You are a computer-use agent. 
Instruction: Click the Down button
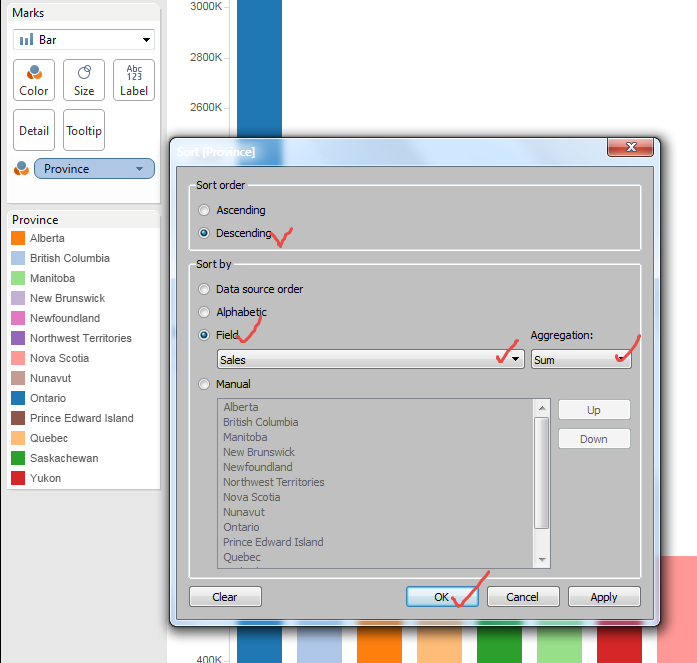click(594, 439)
